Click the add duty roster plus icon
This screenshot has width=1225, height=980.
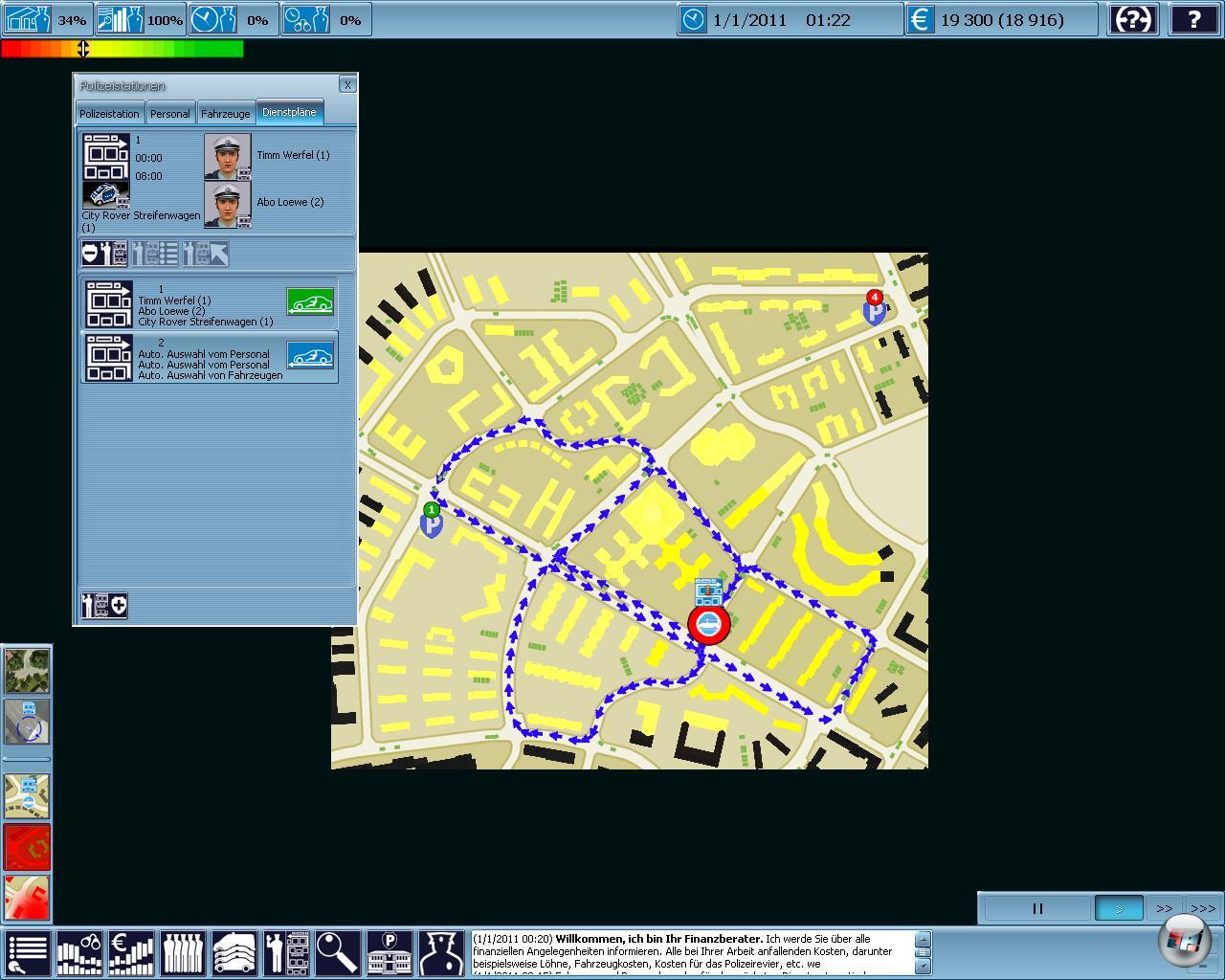(x=105, y=605)
